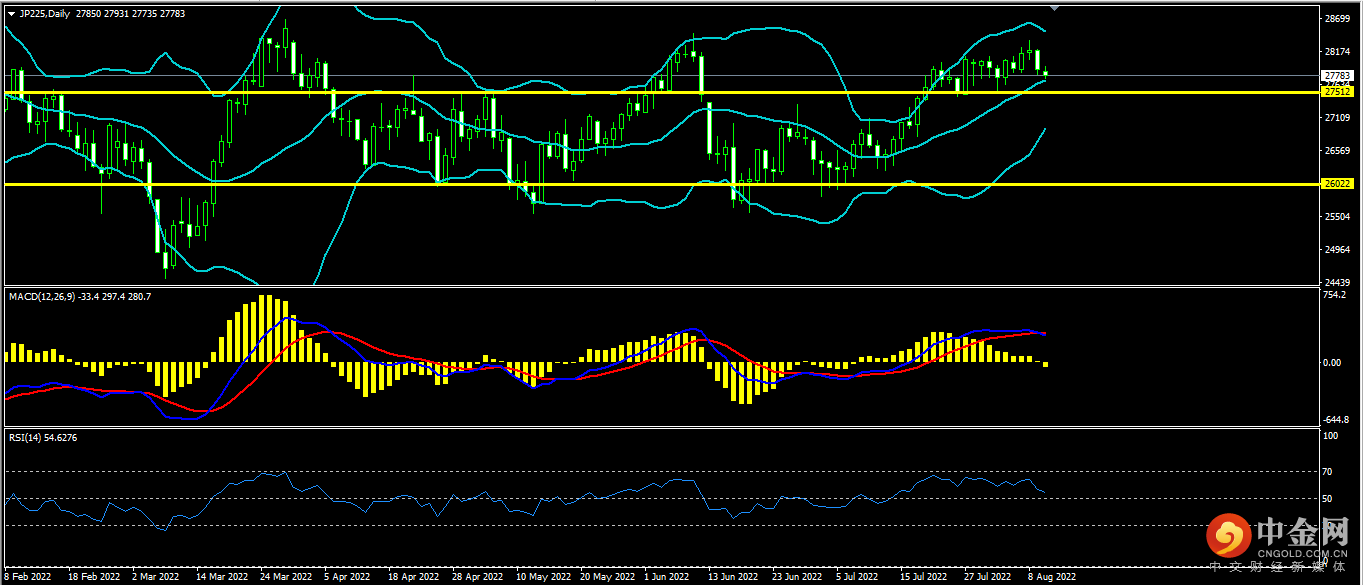
Task: Select the yellow 27512 price level tag
Action: click(1336, 92)
